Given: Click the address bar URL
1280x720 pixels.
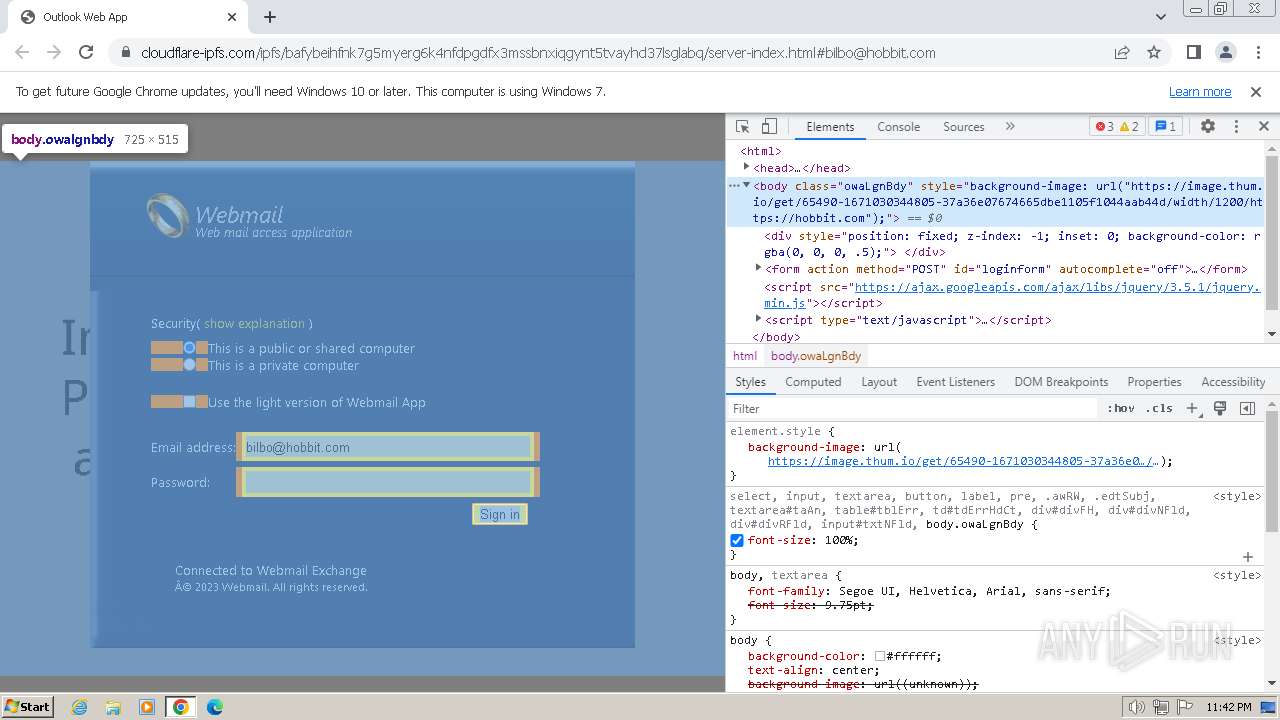Looking at the screenshot, I should pos(538,53).
